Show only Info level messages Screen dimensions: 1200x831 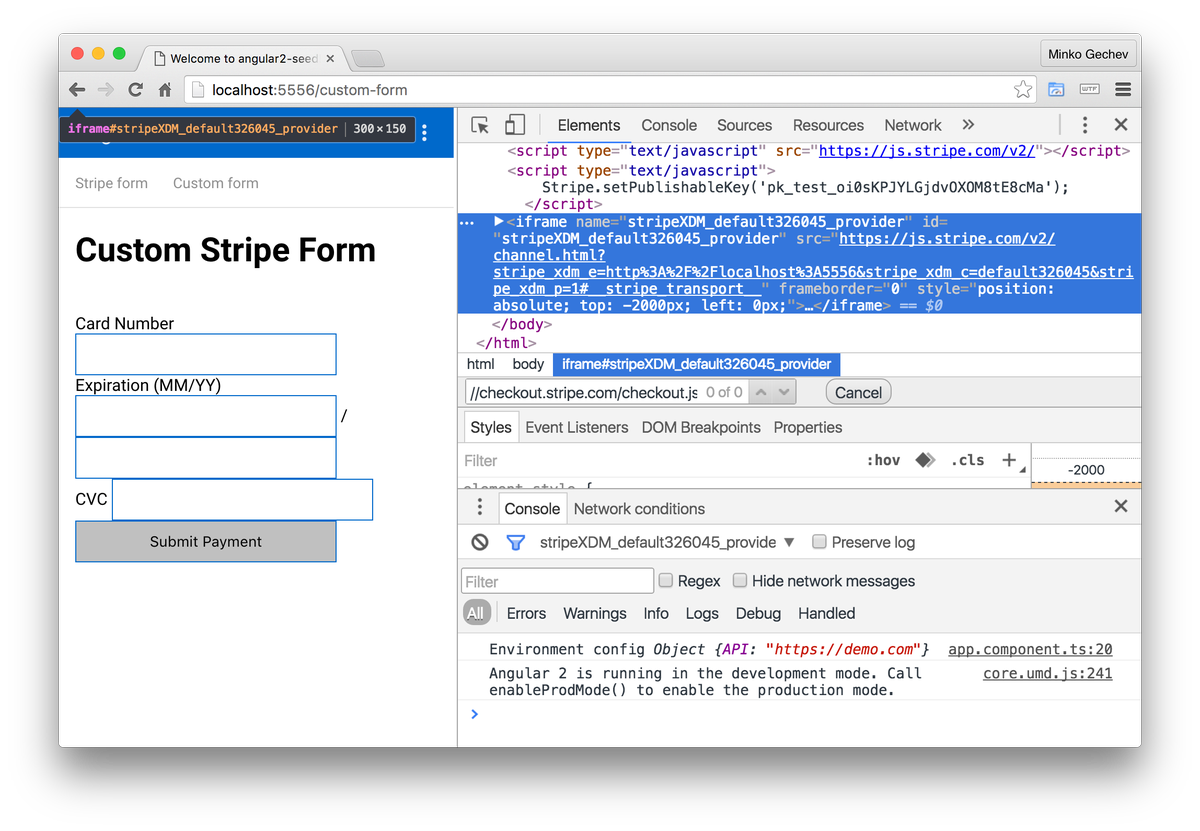pos(656,613)
